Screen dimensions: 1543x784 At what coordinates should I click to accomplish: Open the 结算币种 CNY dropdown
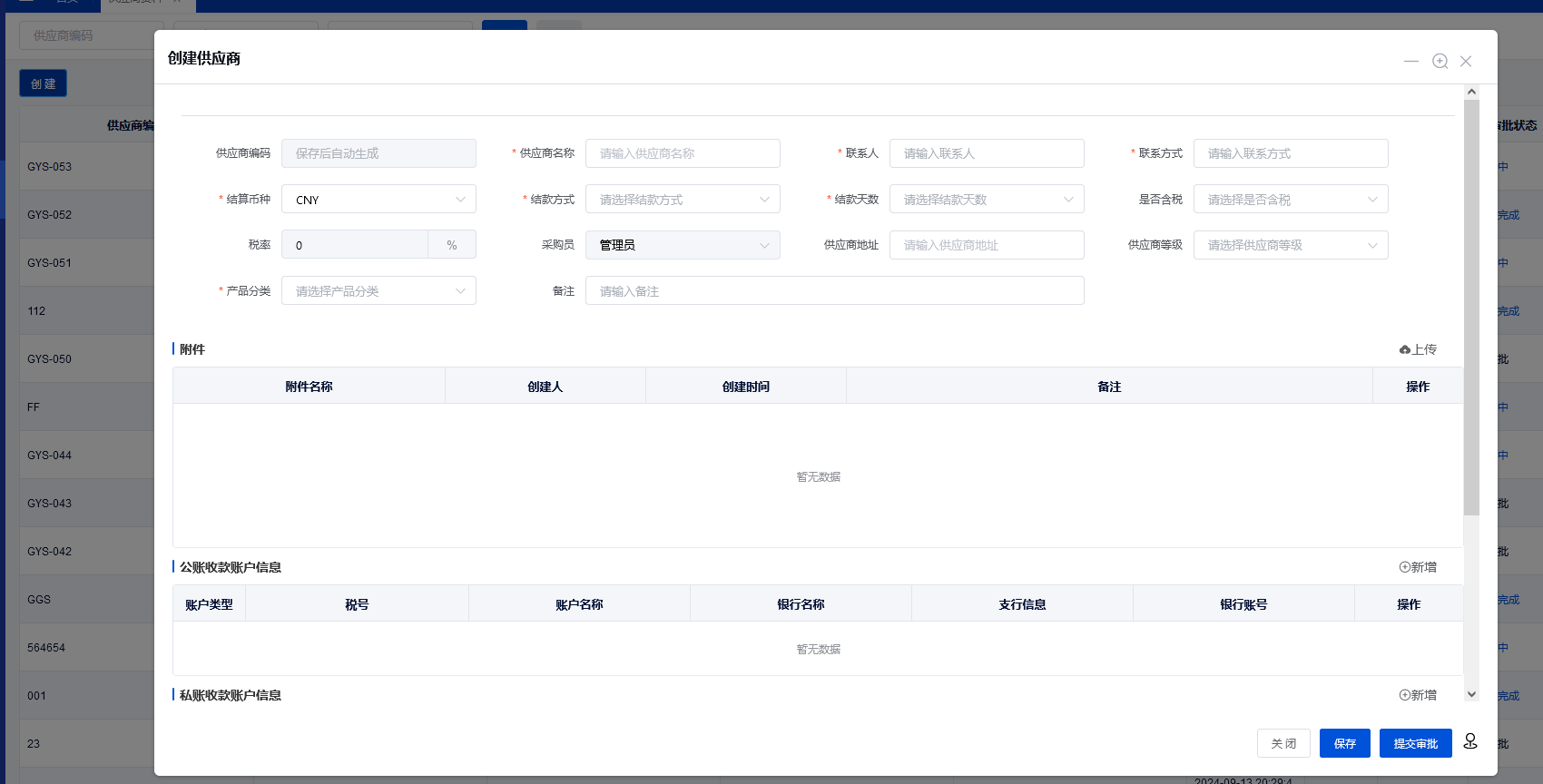[378, 200]
